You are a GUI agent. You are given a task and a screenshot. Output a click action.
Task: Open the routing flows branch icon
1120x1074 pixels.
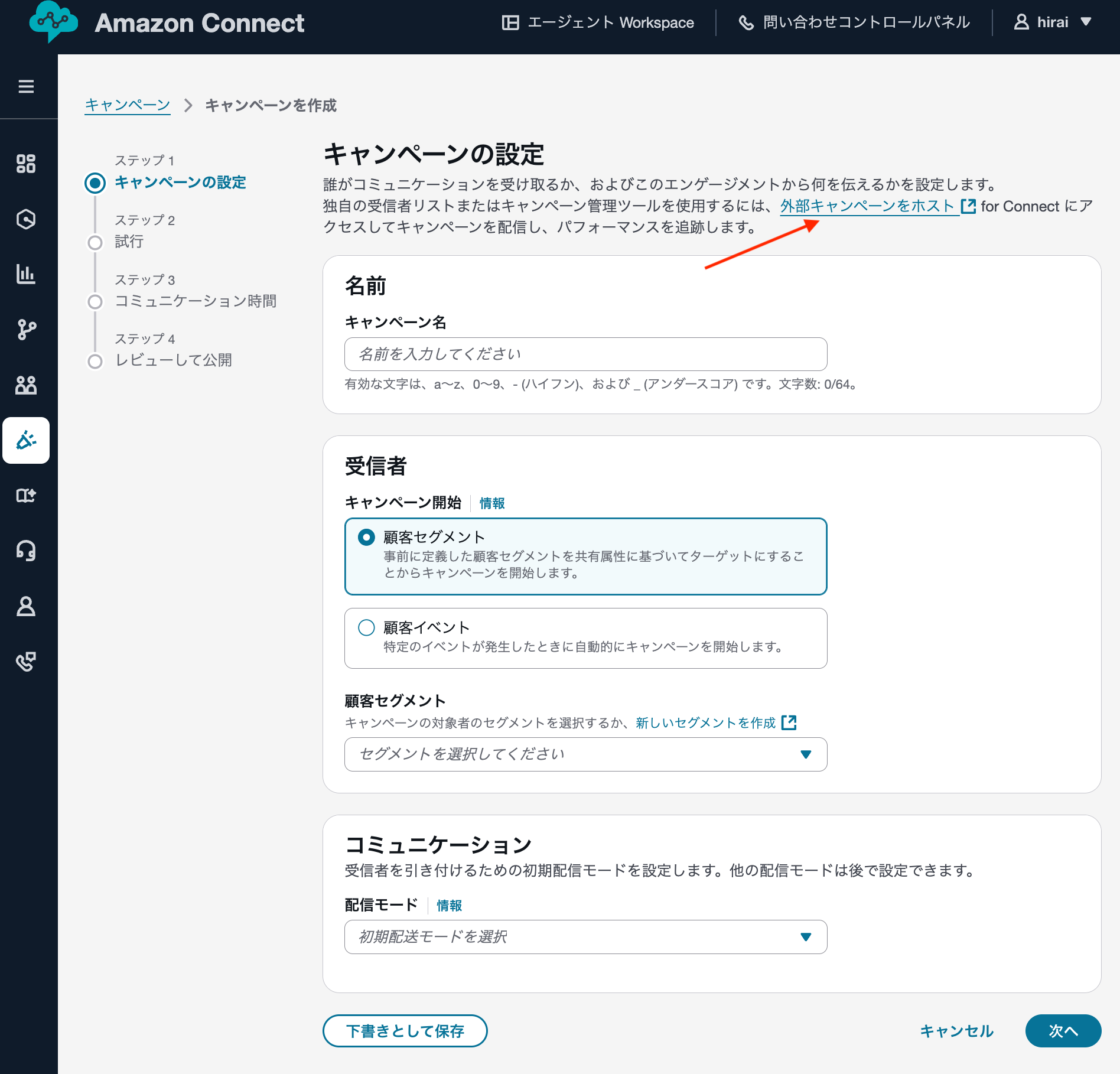point(26,330)
